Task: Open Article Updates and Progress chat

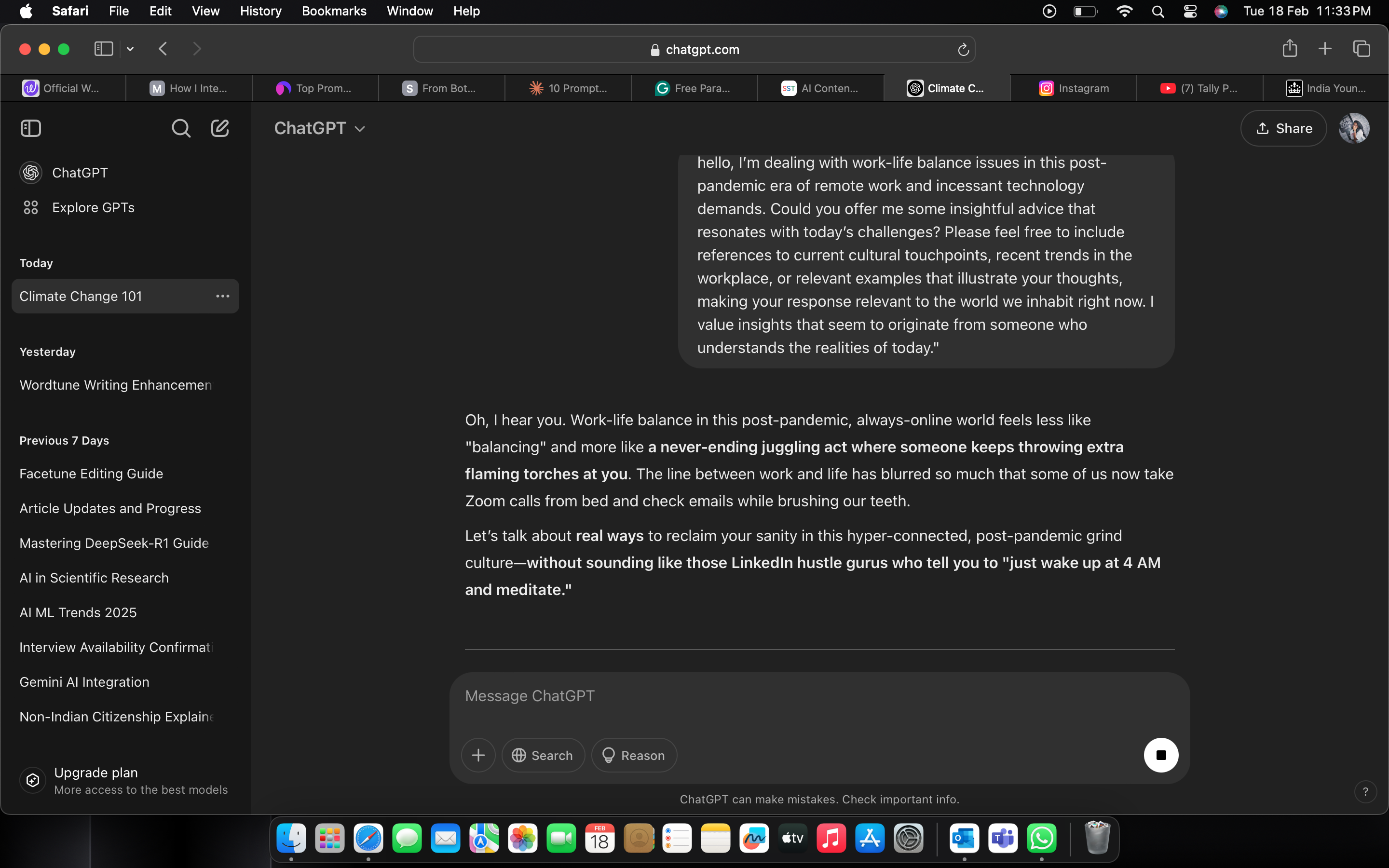Action: click(125, 509)
